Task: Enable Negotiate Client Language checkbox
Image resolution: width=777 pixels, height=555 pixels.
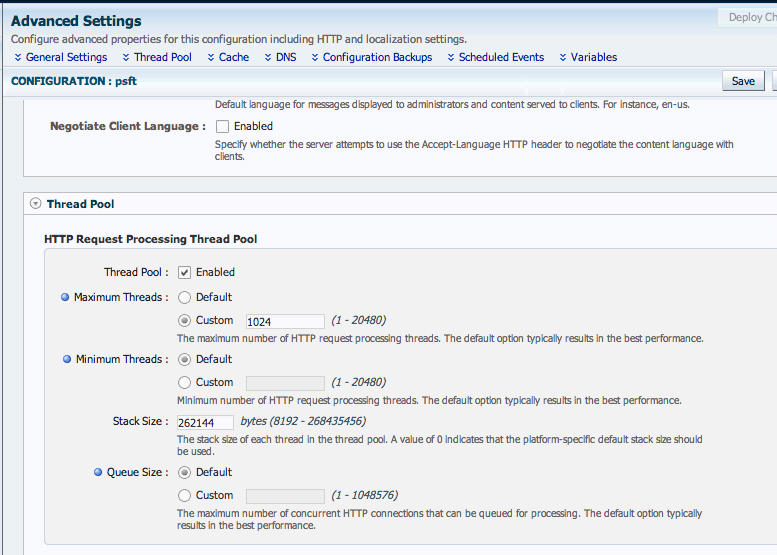Action: [222, 127]
